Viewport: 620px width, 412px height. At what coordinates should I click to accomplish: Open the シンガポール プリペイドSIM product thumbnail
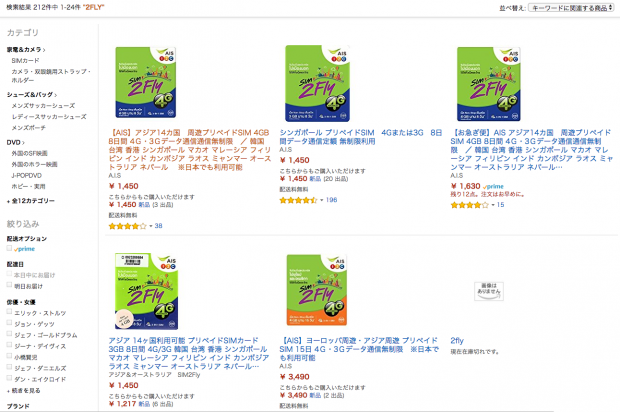(318, 83)
